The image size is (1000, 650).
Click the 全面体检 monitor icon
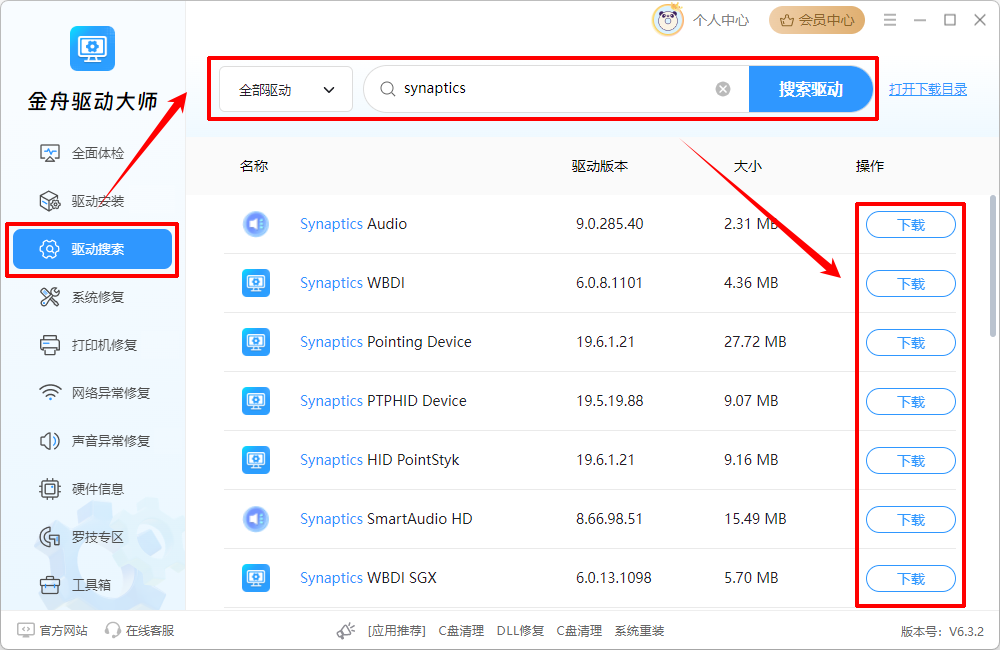click(50, 153)
